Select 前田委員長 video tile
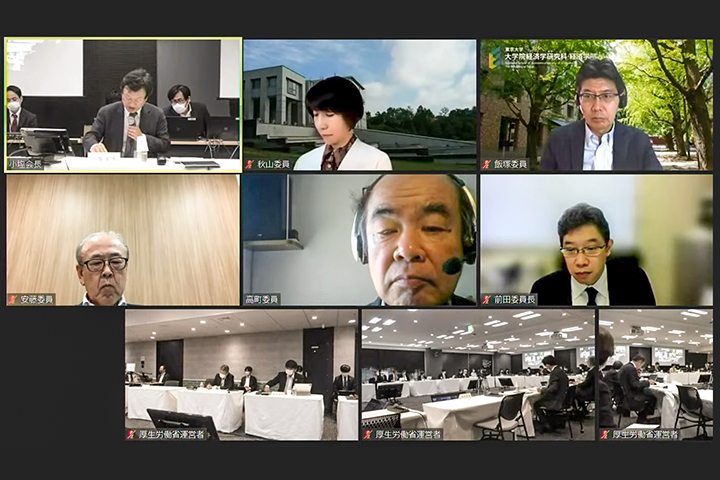The height and width of the screenshot is (480, 720). pyautogui.click(x=596, y=240)
